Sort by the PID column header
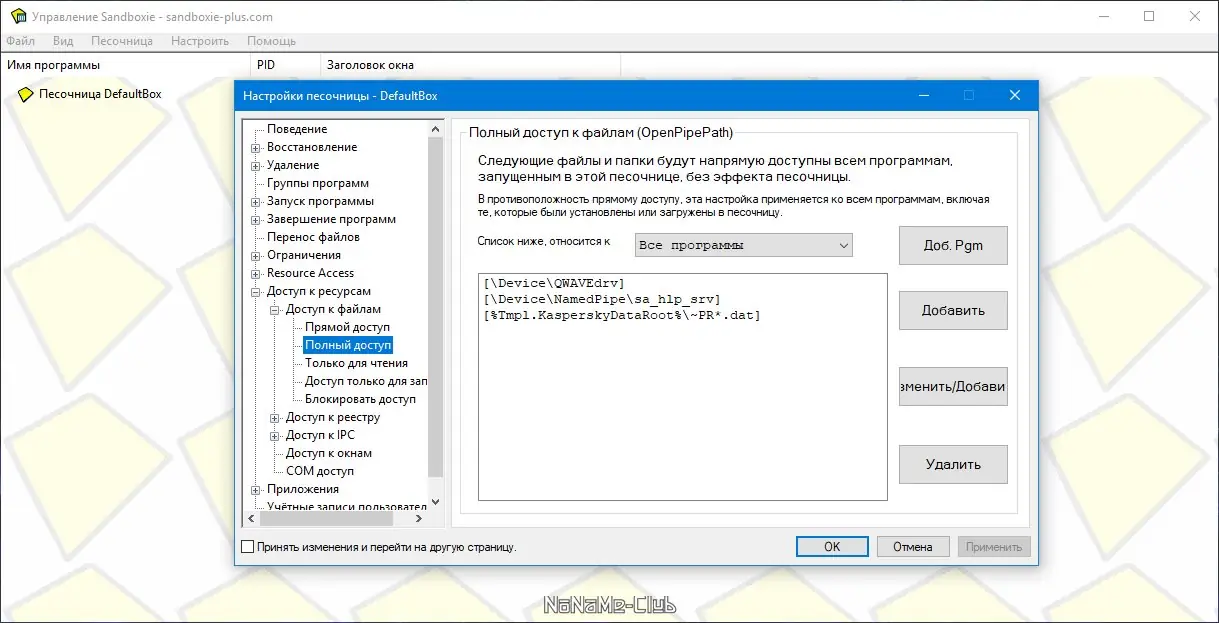 click(285, 65)
